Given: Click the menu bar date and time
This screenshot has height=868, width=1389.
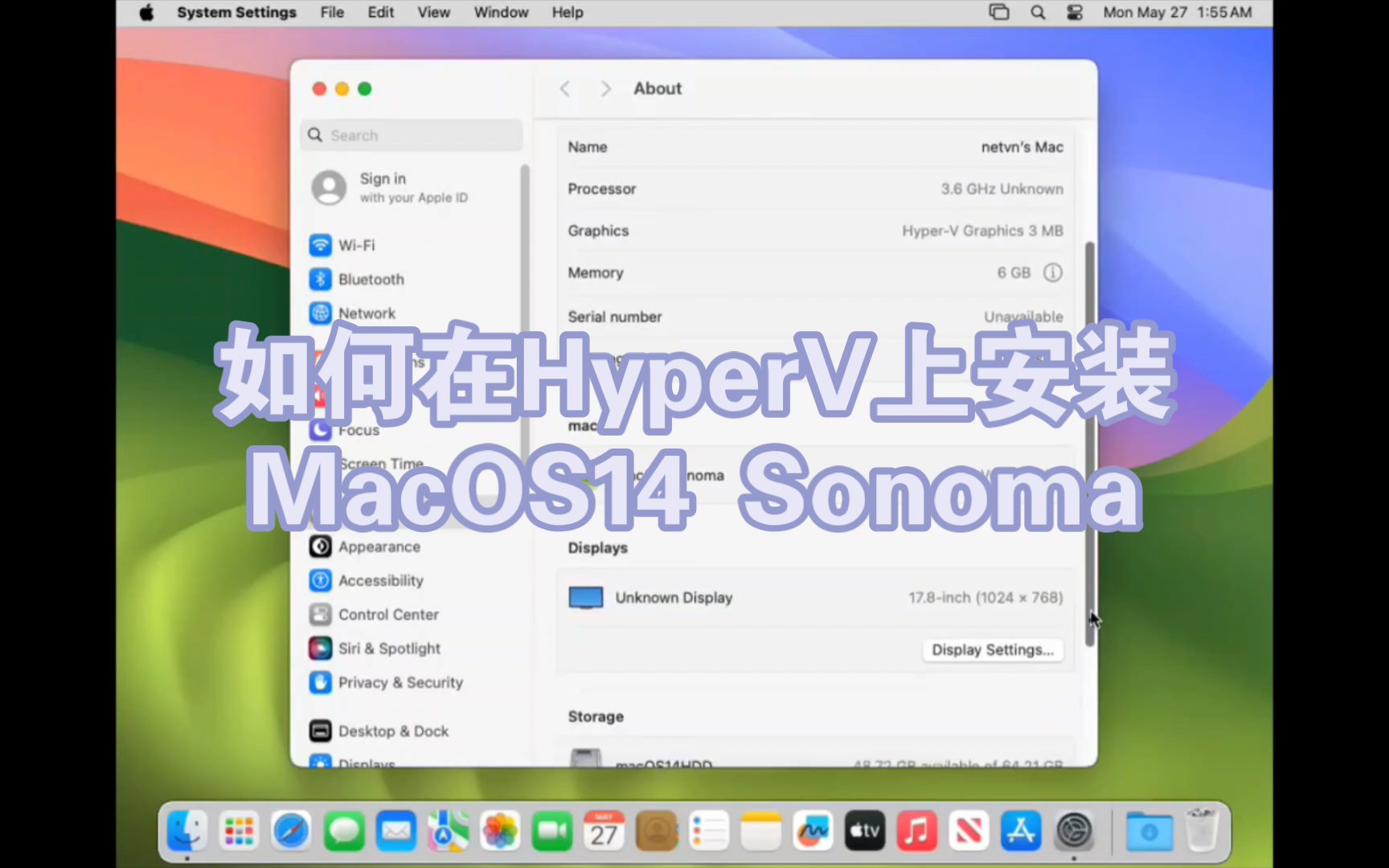Looking at the screenshot, I should pyautogui.click(x=1178, y=13).
